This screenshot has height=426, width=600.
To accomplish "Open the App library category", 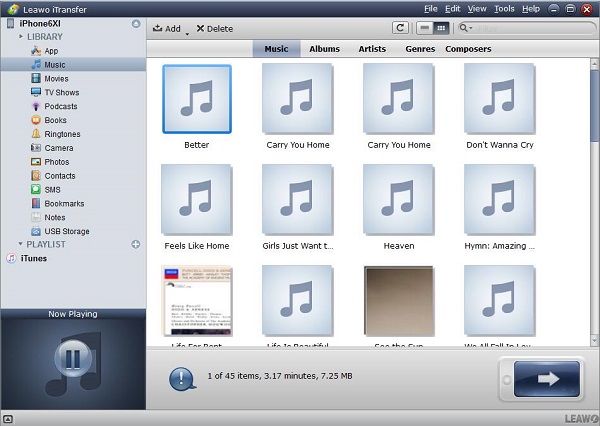I will click(50, 50).
